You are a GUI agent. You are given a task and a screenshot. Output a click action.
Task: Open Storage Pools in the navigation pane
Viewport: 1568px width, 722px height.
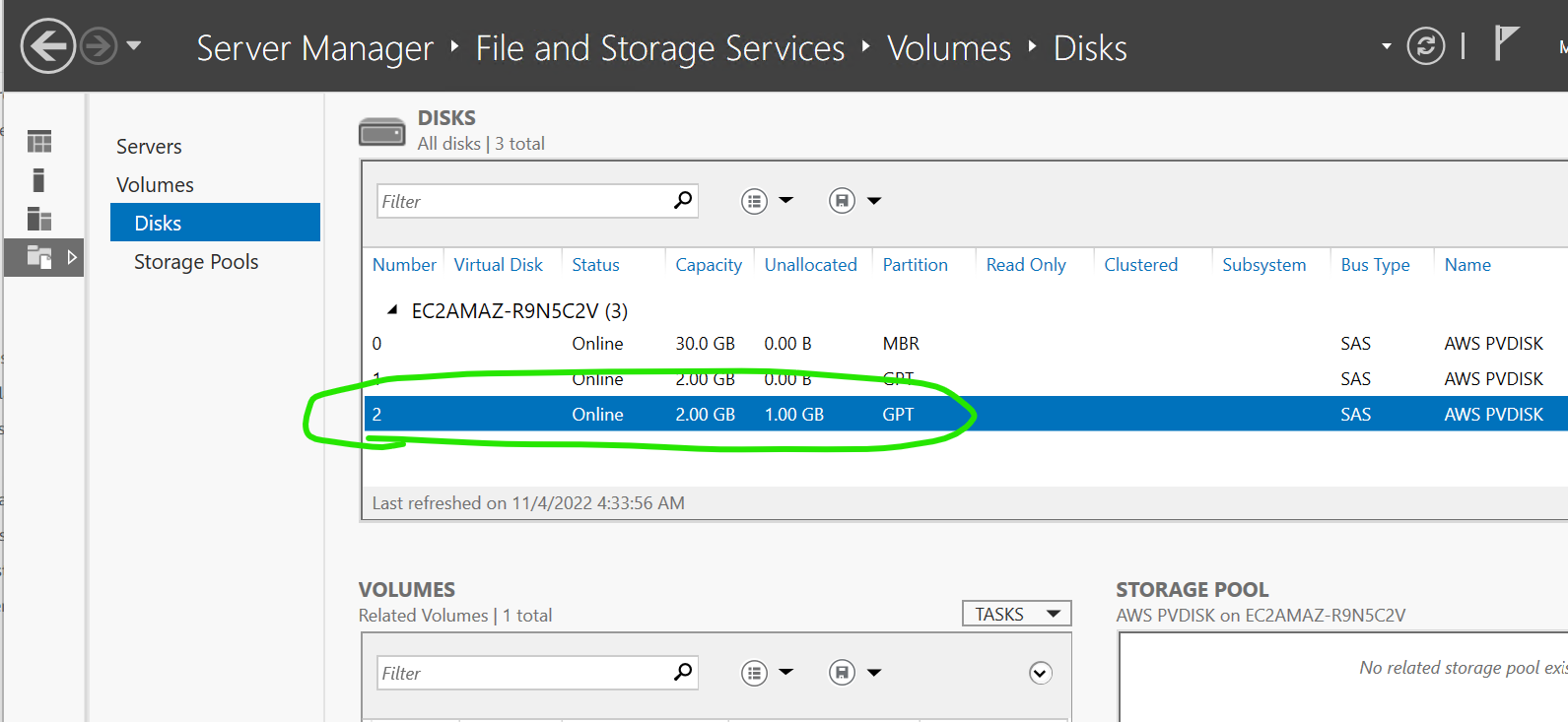pos(196,262)
